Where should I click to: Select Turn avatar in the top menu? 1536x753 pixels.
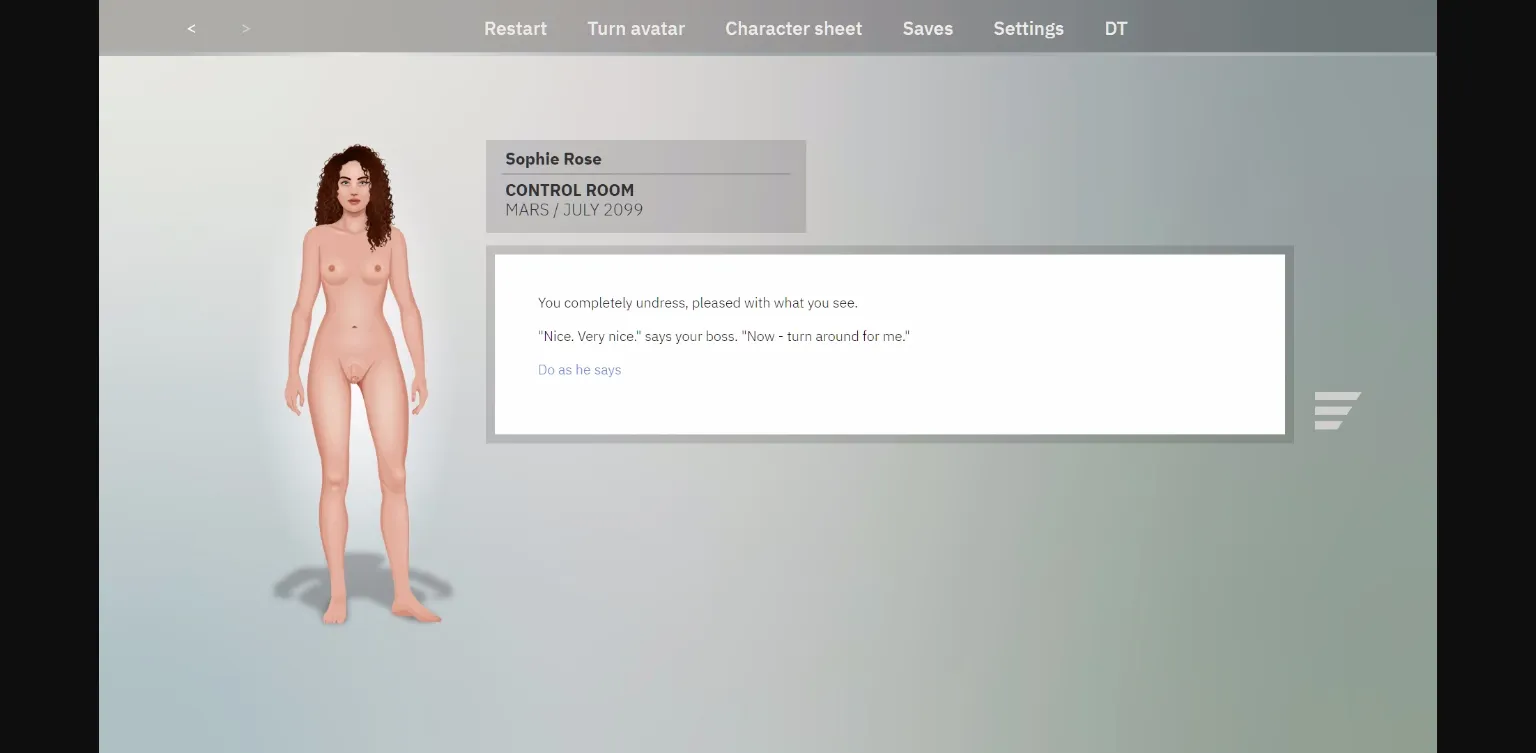(x=636, y=29)
